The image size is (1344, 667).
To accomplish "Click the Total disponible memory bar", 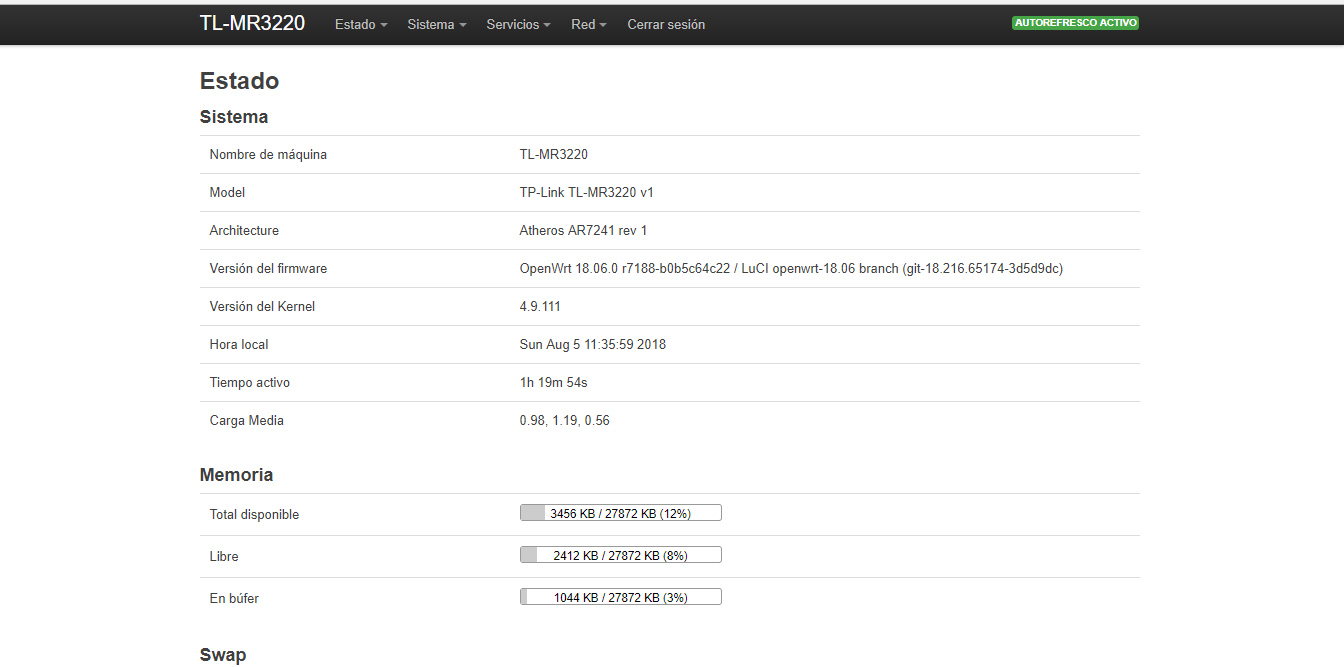I will (x=621, y=513).
